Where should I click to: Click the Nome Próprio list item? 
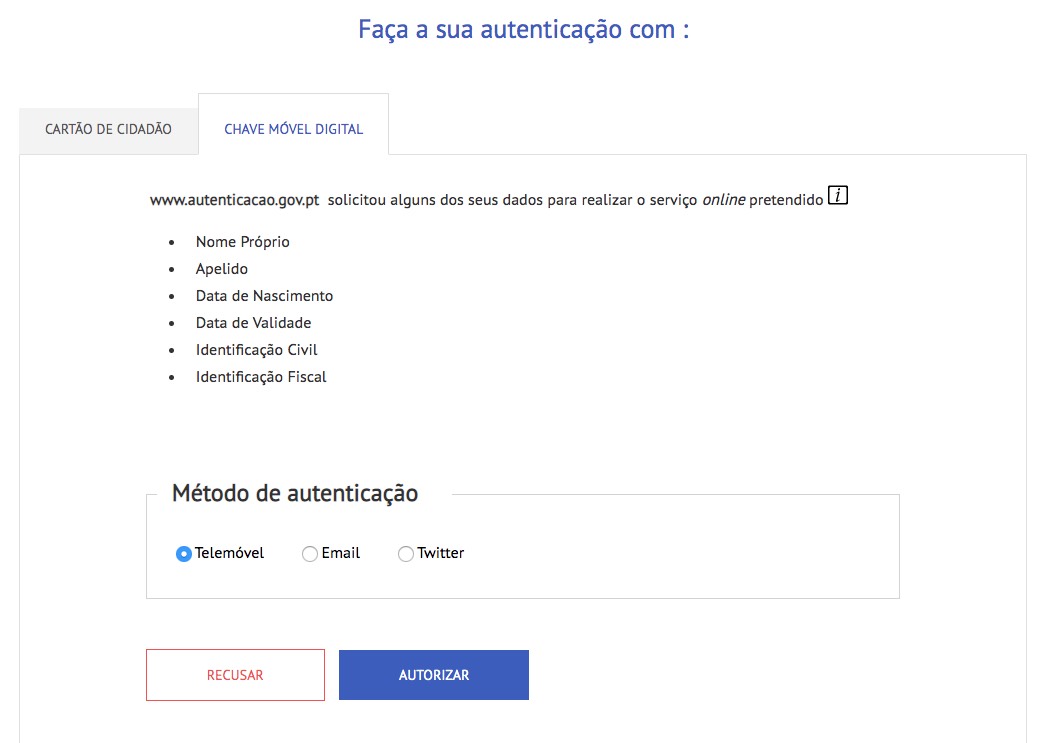coord(243,241)
